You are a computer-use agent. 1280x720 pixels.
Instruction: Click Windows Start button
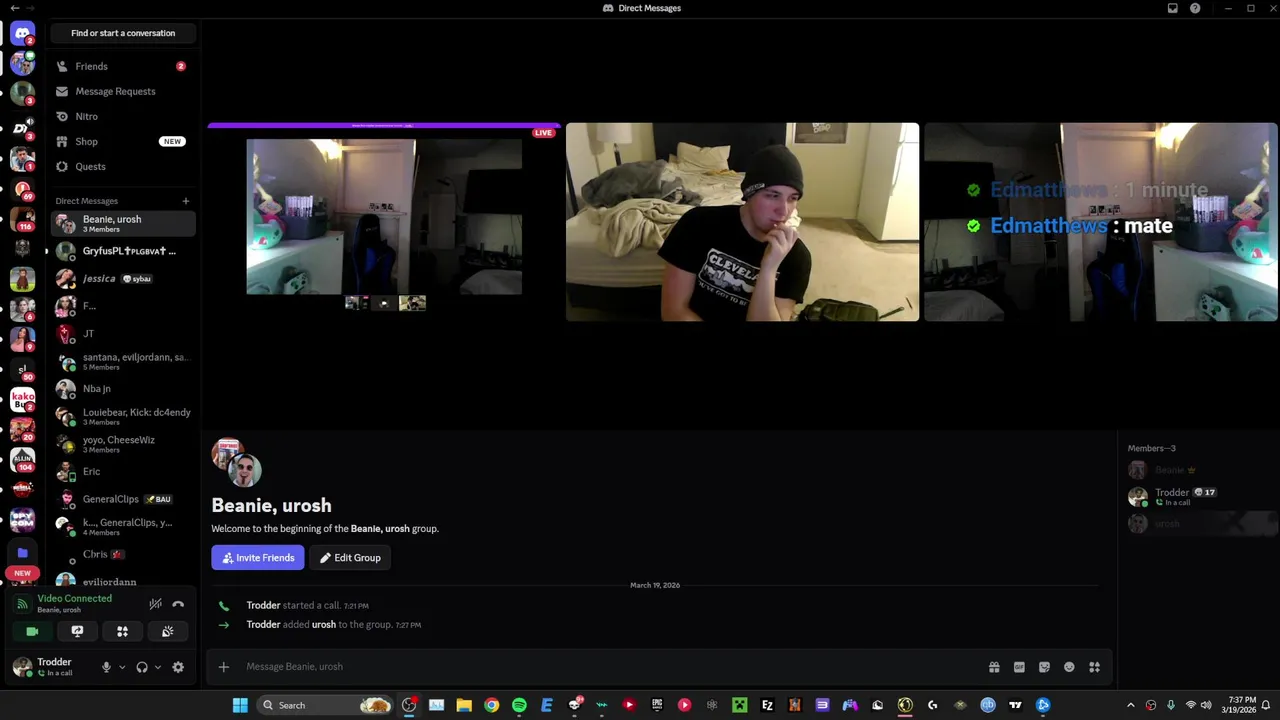[240, 705]
